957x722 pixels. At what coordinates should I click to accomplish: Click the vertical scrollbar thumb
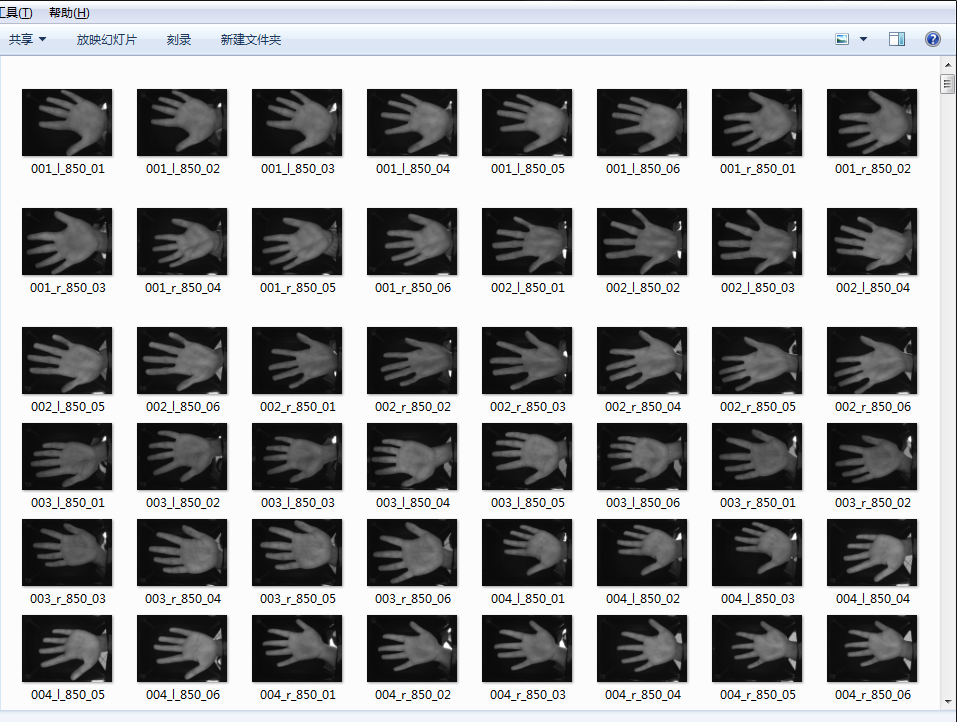pos(948,84)
